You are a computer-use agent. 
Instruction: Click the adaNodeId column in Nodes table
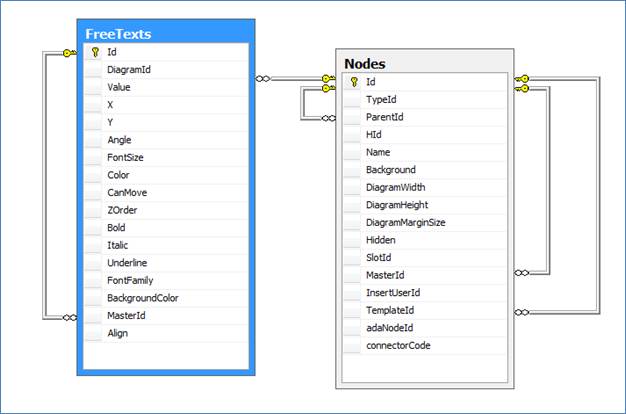(390, 328)
